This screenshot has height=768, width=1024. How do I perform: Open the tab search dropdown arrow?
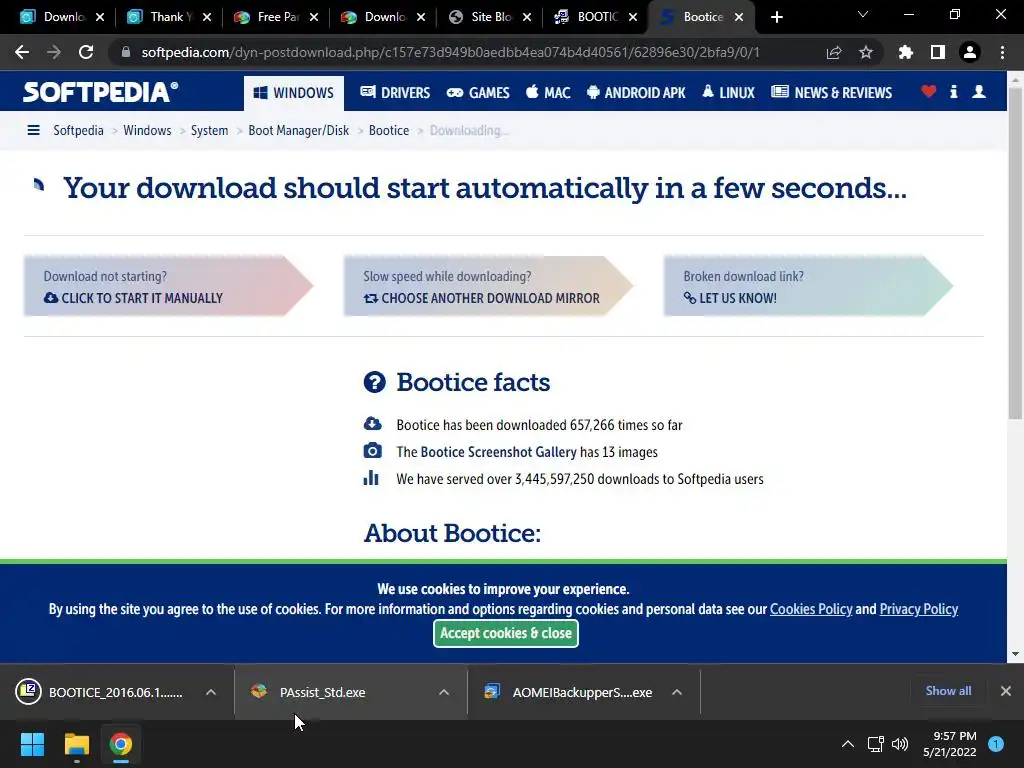point(863,14)
